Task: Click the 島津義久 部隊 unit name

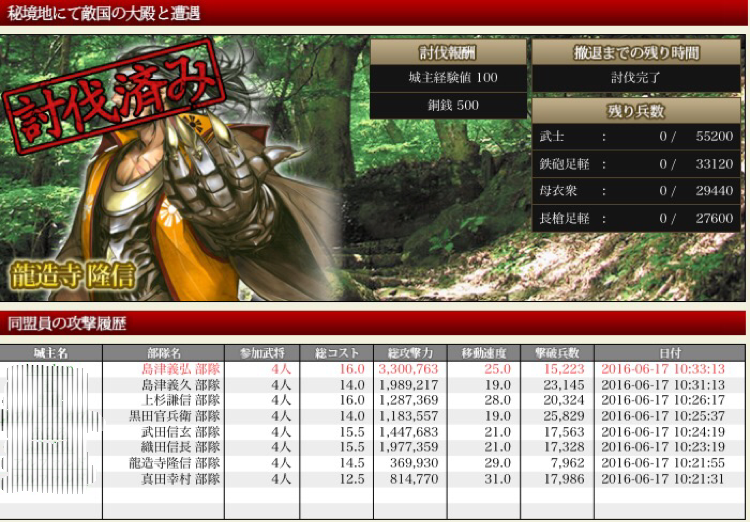Action: click(181, 385)
